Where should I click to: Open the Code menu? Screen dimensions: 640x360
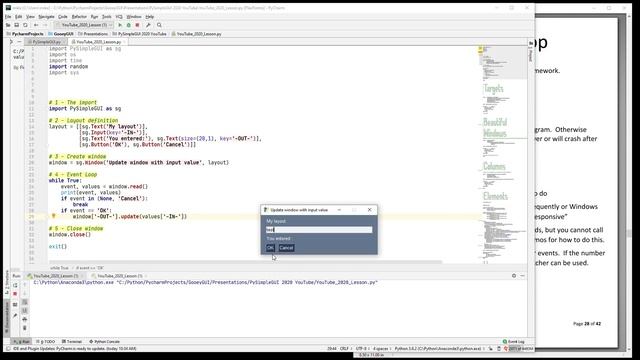tap(62, 17)
